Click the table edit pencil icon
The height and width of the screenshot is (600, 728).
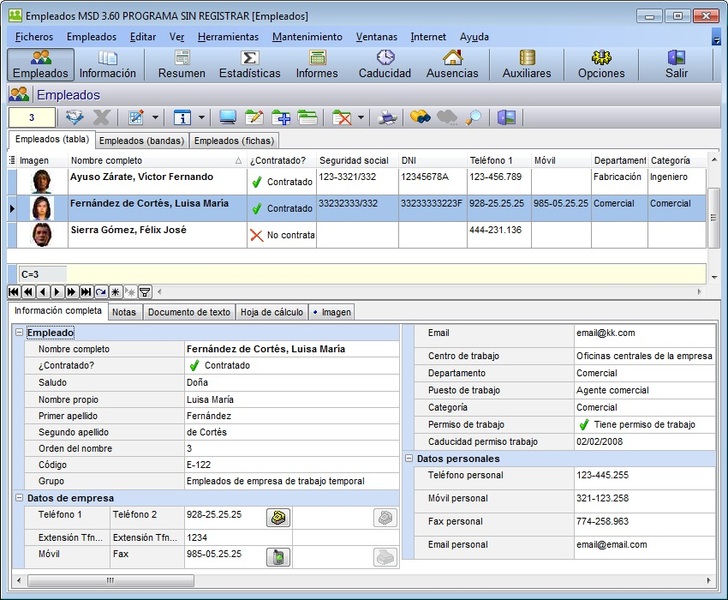(136, 117)
